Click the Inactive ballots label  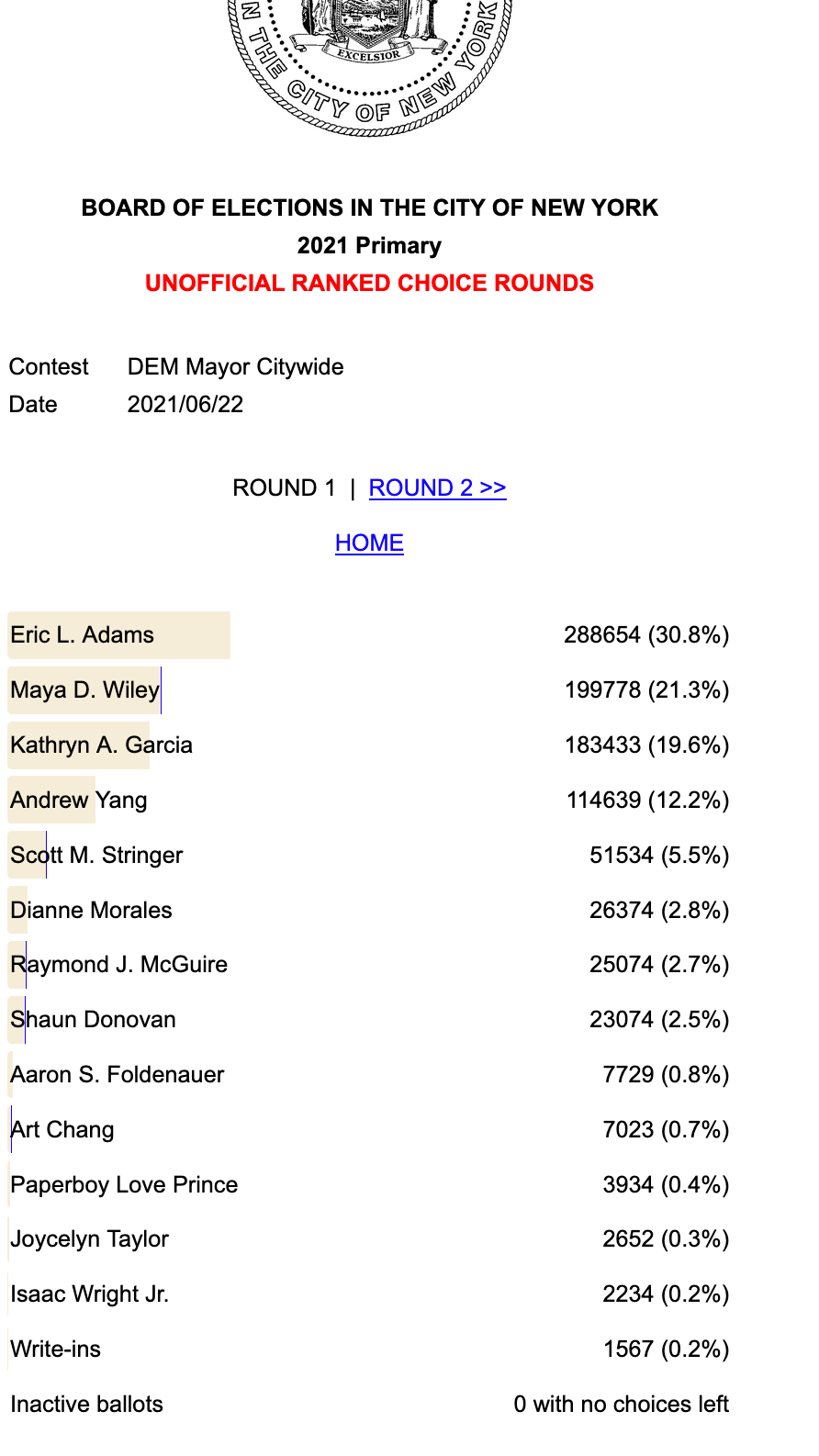pyautogui.click(x=86, y=1404)
